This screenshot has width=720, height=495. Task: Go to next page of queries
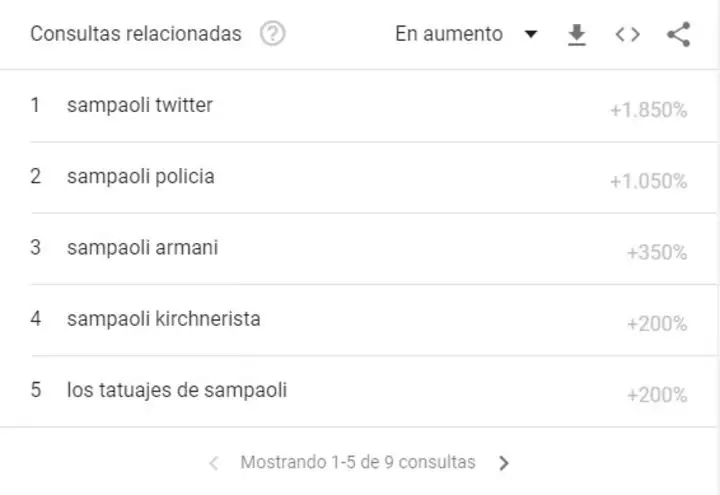pos(504,463)
